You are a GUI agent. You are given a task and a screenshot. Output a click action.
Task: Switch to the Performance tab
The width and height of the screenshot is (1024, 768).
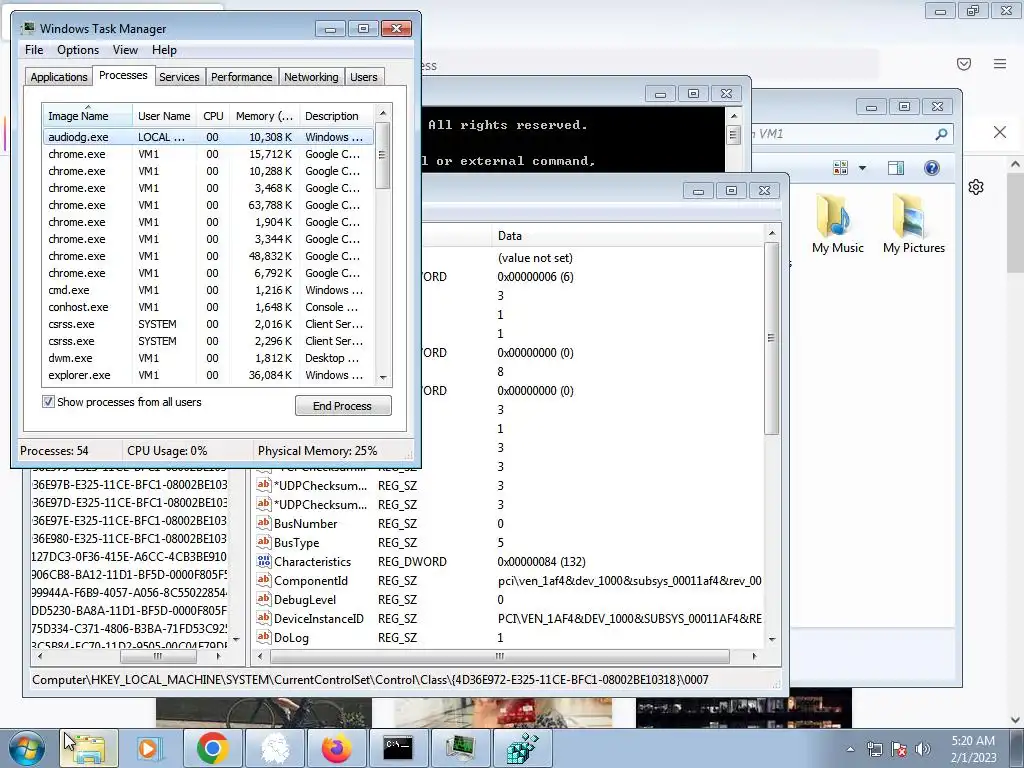point(241,77)
